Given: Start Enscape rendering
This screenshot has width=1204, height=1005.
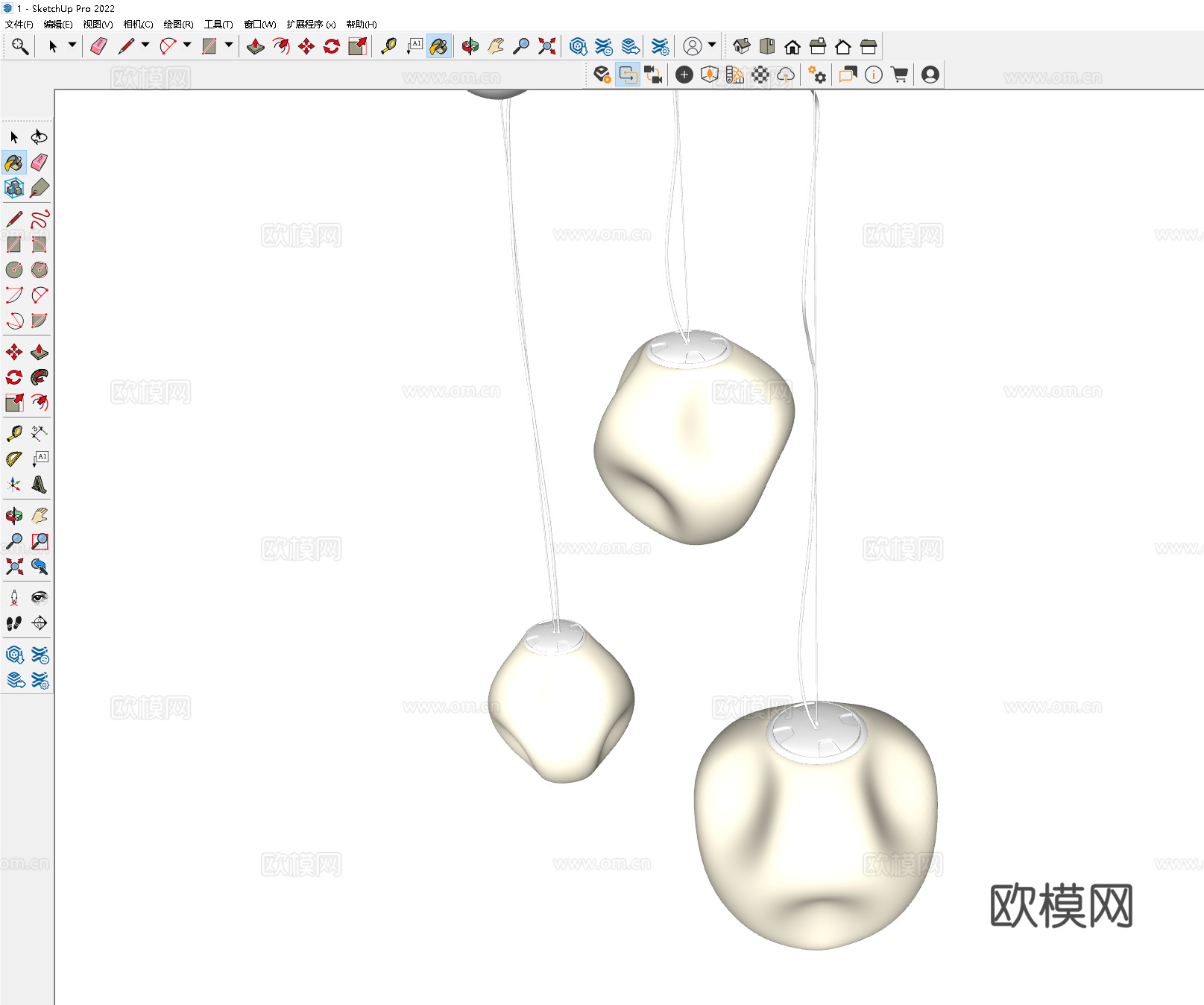Looking at the screenshot, I should click(602, 75).
